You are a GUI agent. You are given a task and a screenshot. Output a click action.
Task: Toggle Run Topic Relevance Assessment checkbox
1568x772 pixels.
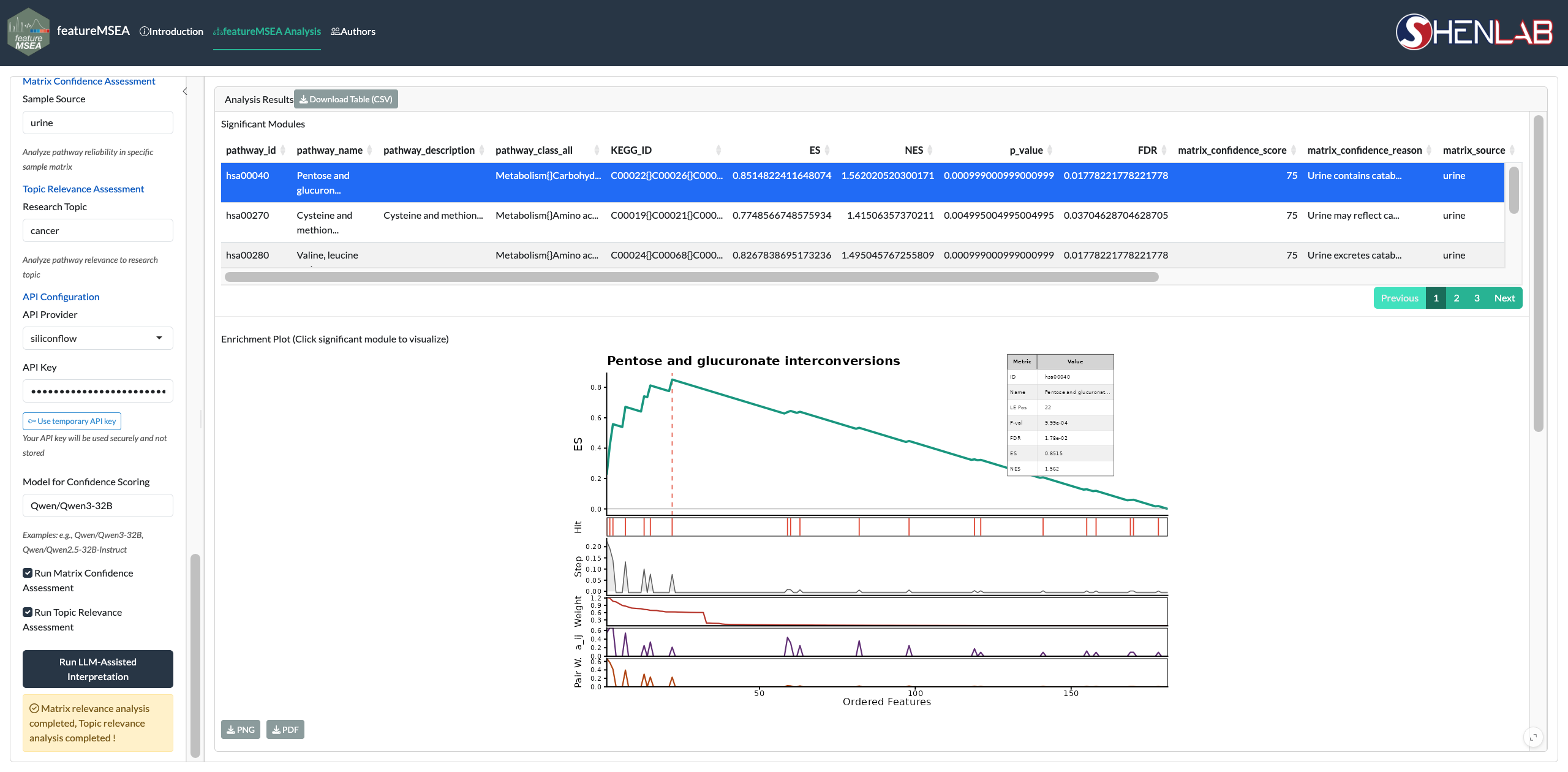point(28,612)
